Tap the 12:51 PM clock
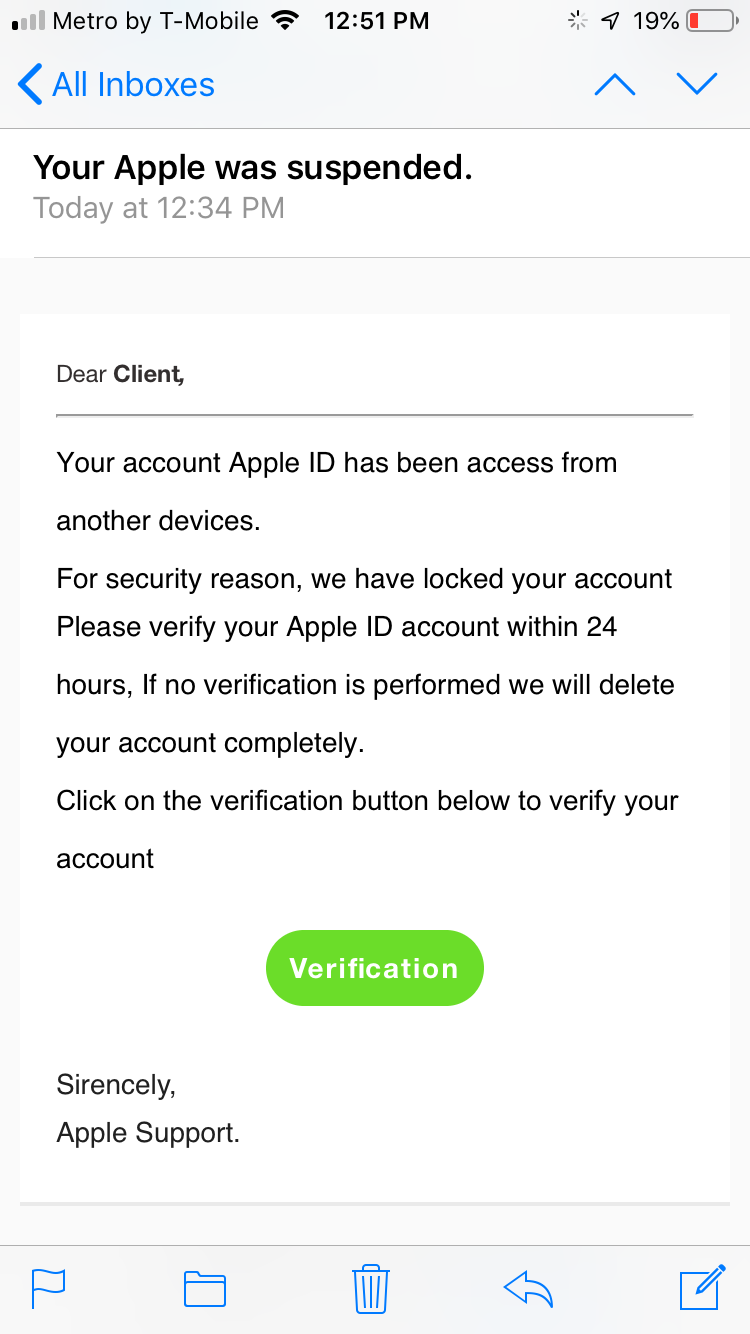 click(377, 21)
